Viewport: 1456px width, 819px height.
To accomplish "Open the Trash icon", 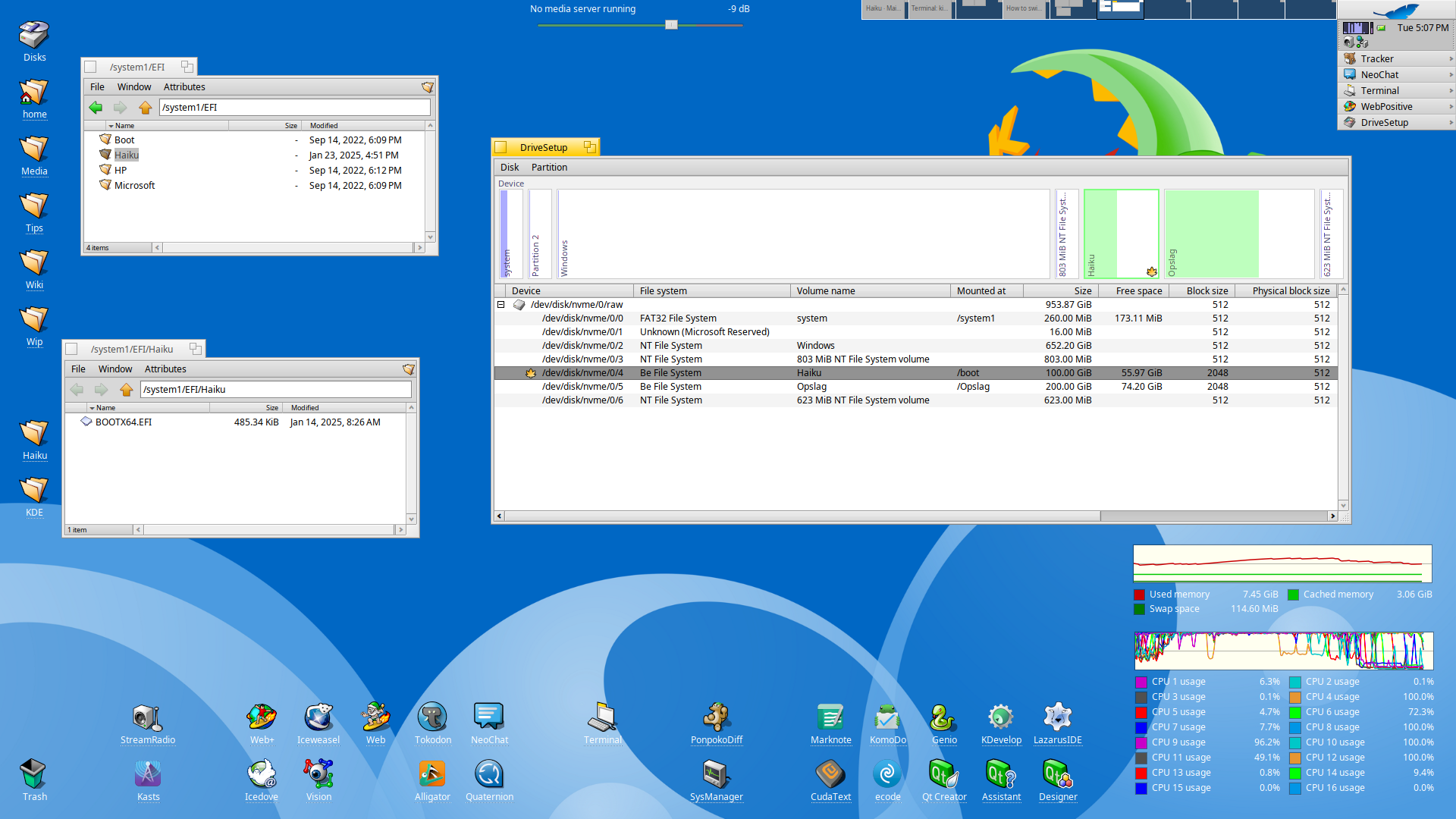I will click(x=34, y=774).
